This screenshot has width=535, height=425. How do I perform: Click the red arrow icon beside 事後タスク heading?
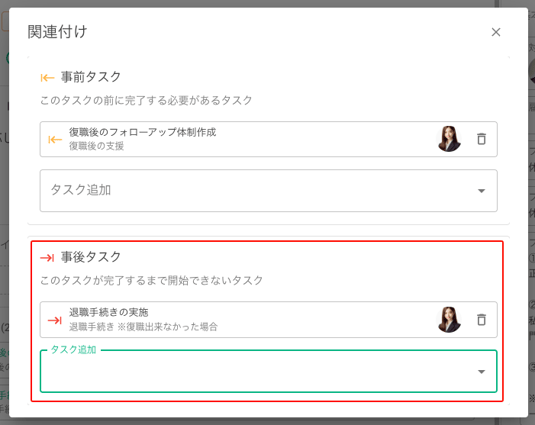coord(47,258)
